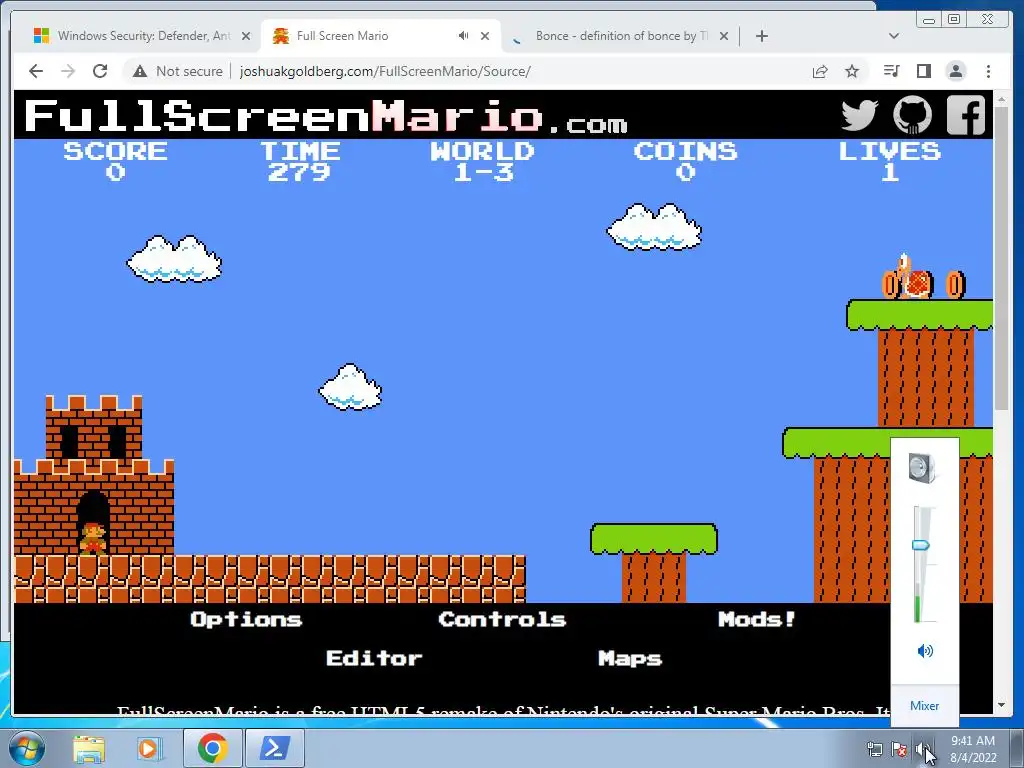
Task: Mute the Full Screen Mario tab audio icon
Action: 463,36
